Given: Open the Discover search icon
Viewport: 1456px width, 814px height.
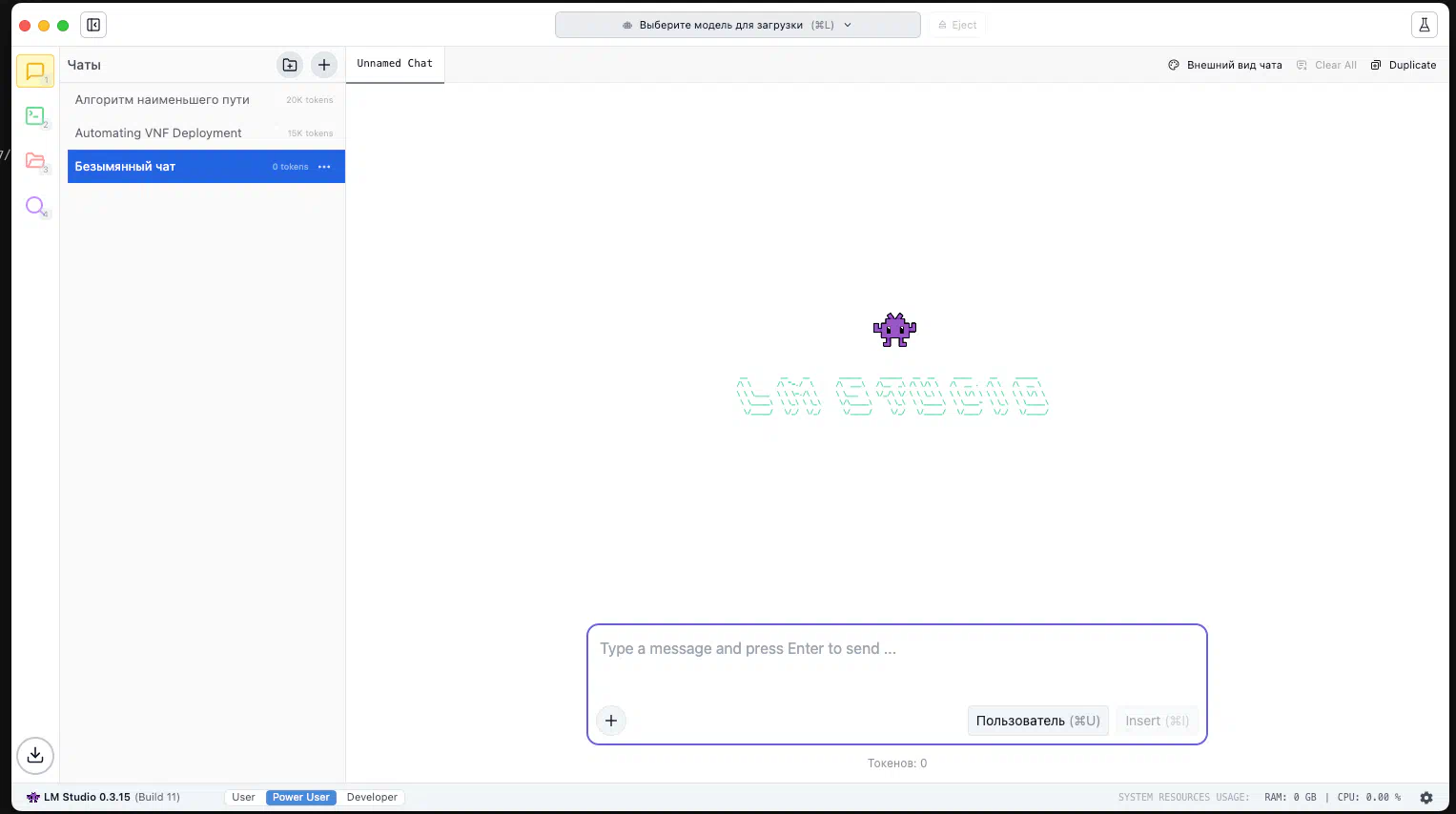Looking at the screenshot, I should (x=35, y=206).
